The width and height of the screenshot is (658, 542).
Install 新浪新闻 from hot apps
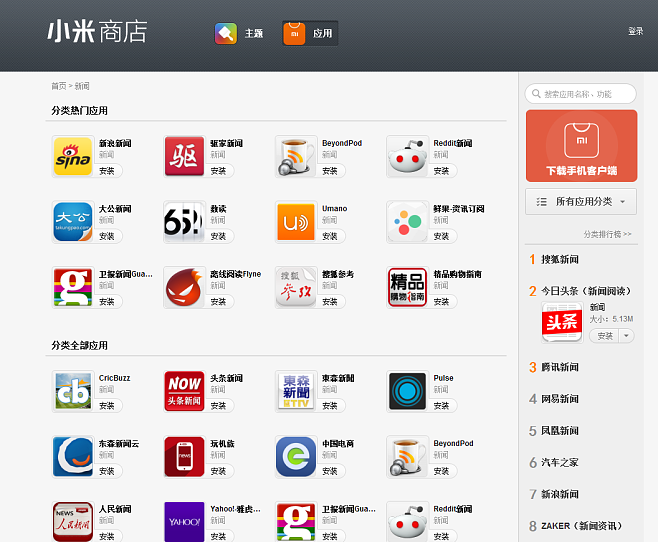(x=107, y=171)
